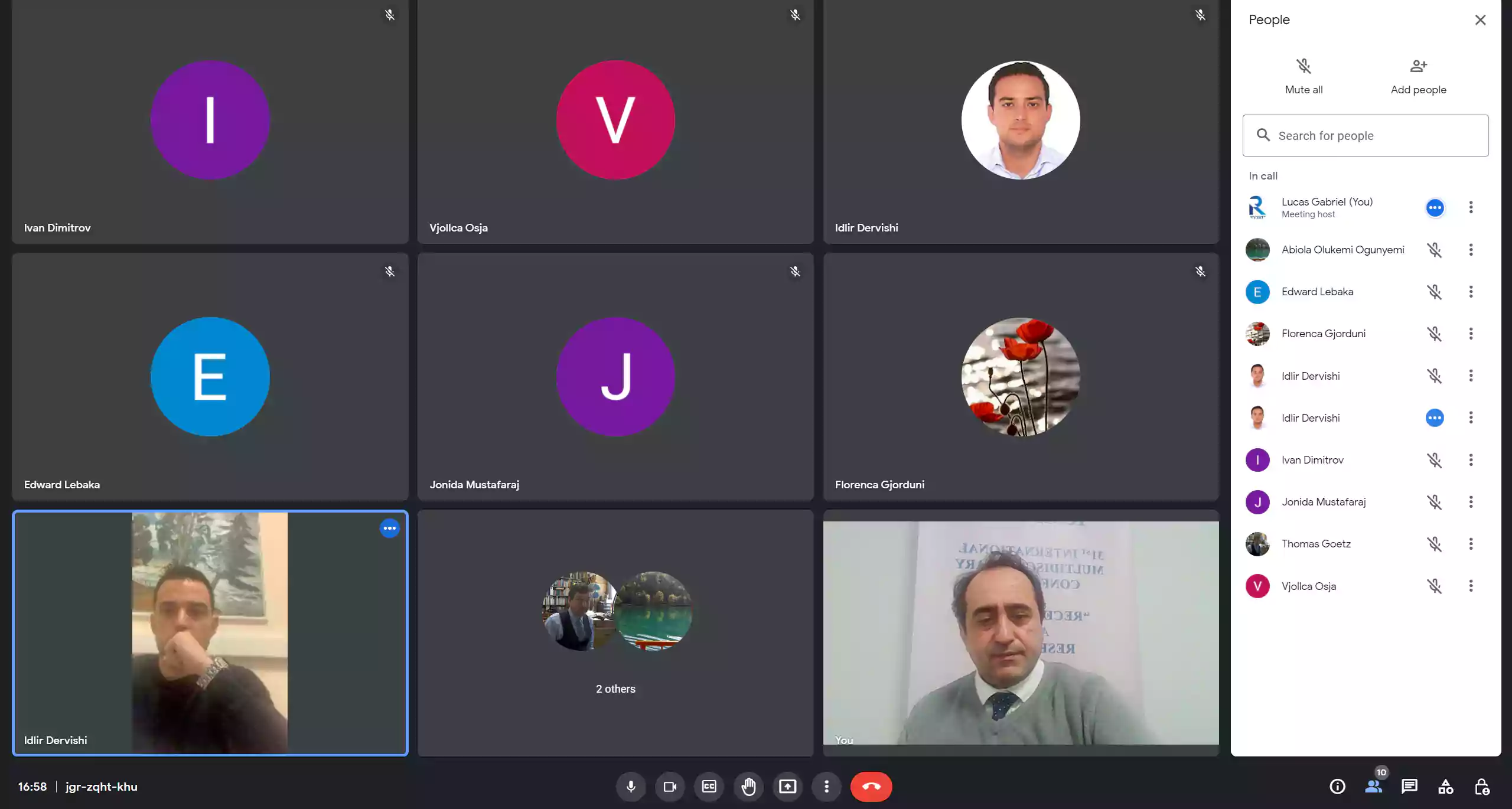The height and width of the screenshot is (809, 1512).
Task: Open bottom toolbar more options menu
Action: pyautogui.click(x=826, y=787)
